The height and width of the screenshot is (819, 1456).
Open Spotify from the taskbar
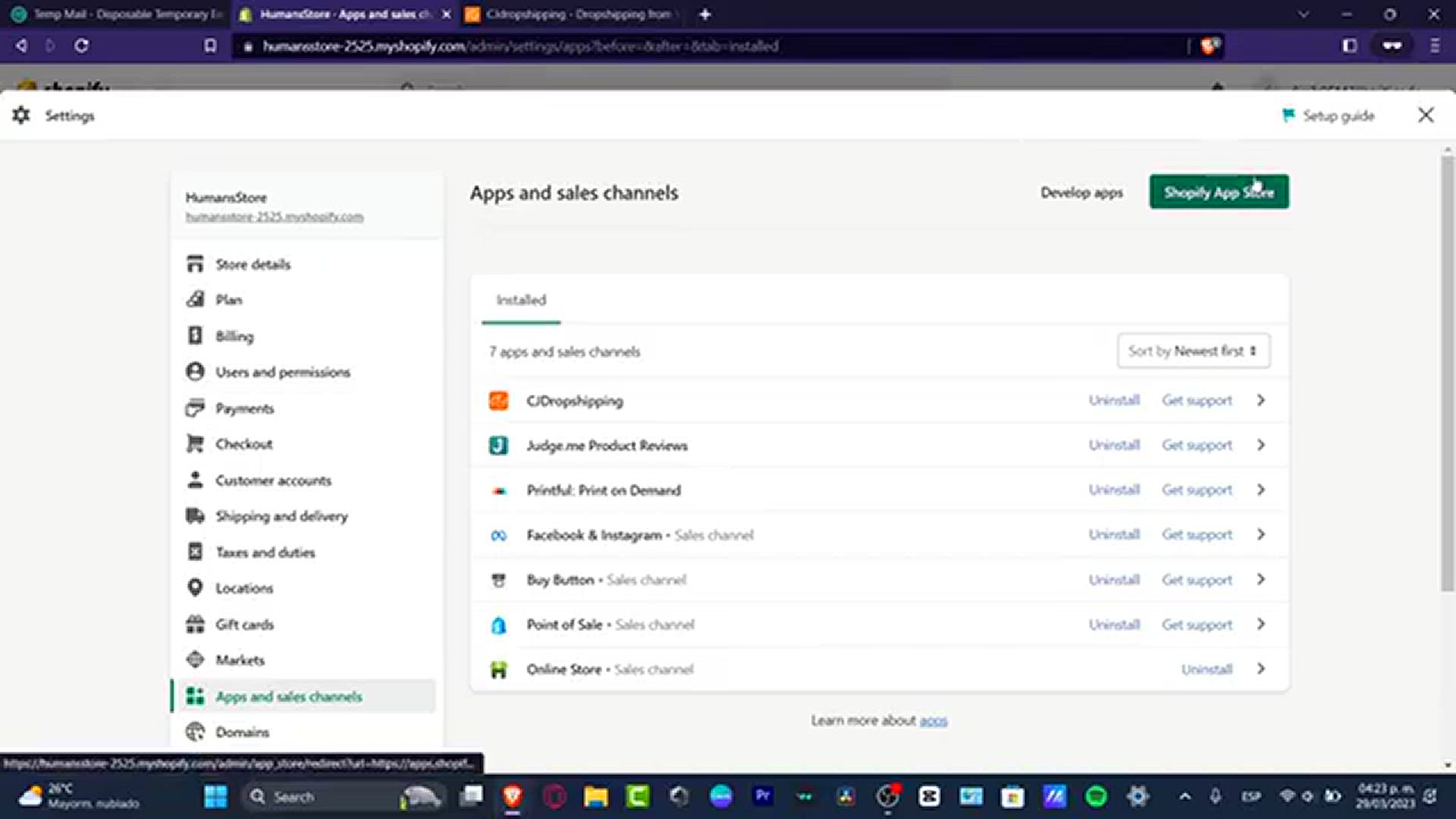[1096, 796]
